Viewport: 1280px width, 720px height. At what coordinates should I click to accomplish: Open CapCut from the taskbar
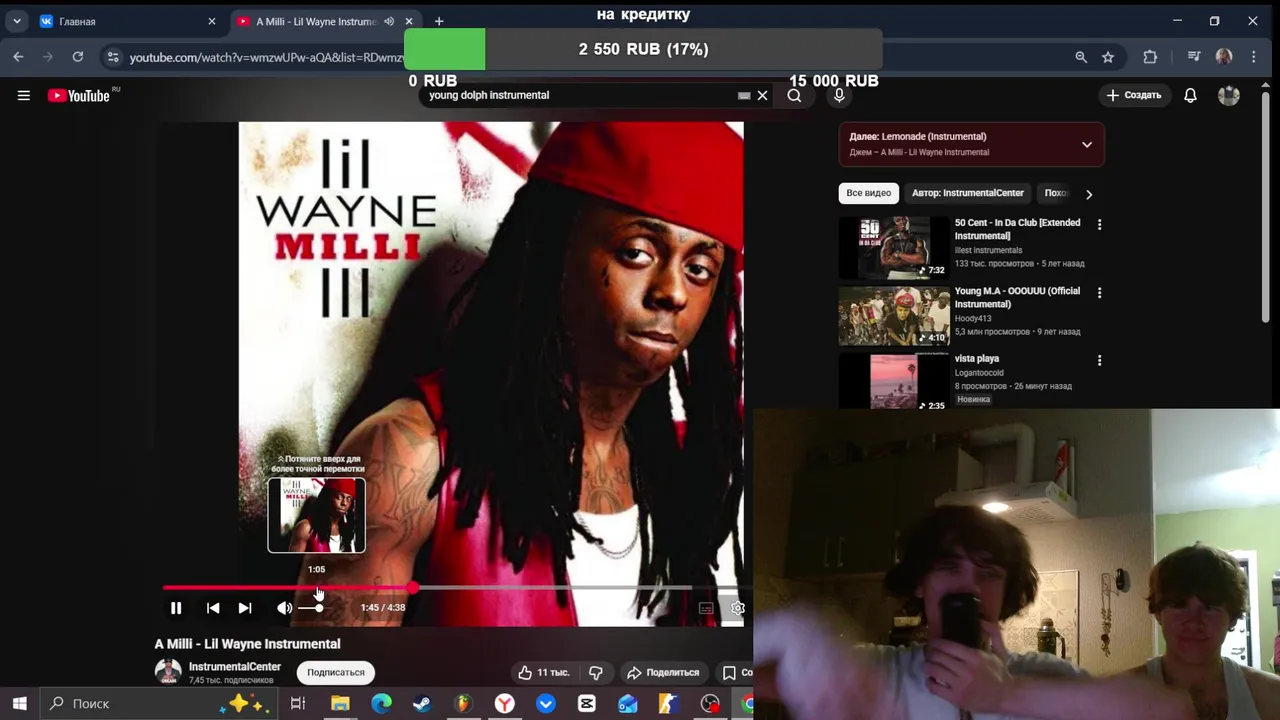[x=587, y=704]
